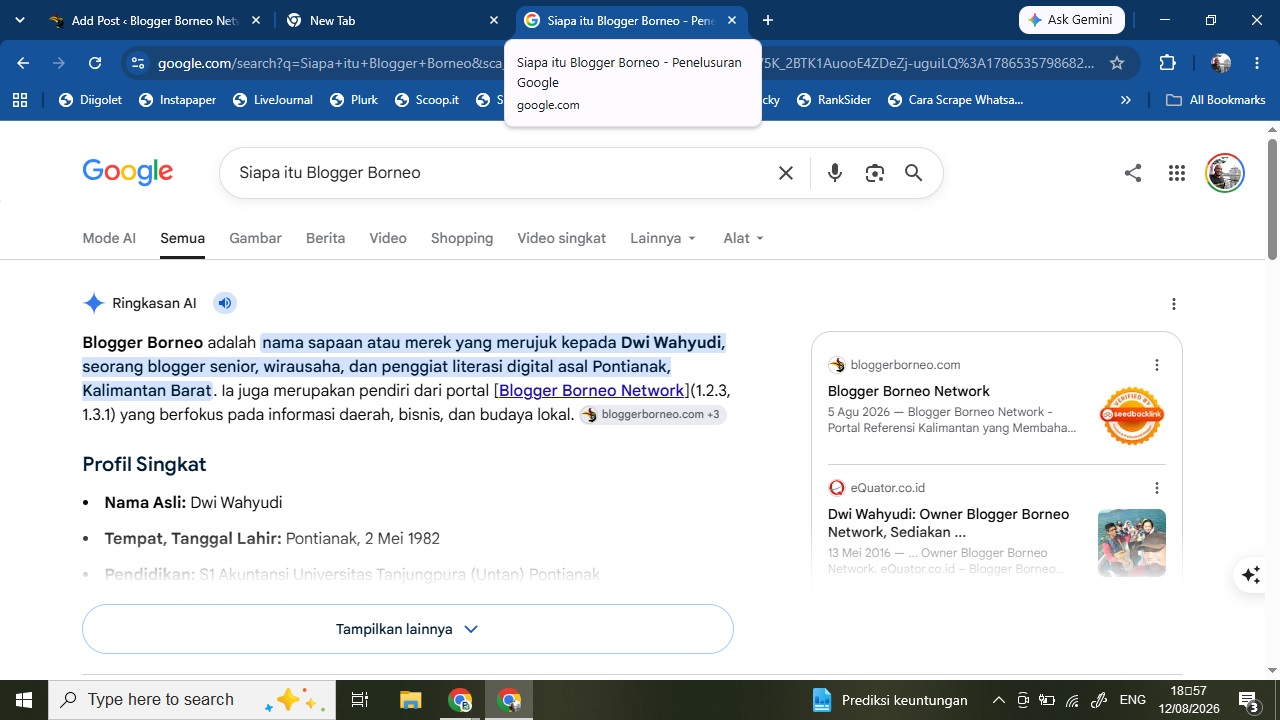Reload the current page

pos(95,63)
